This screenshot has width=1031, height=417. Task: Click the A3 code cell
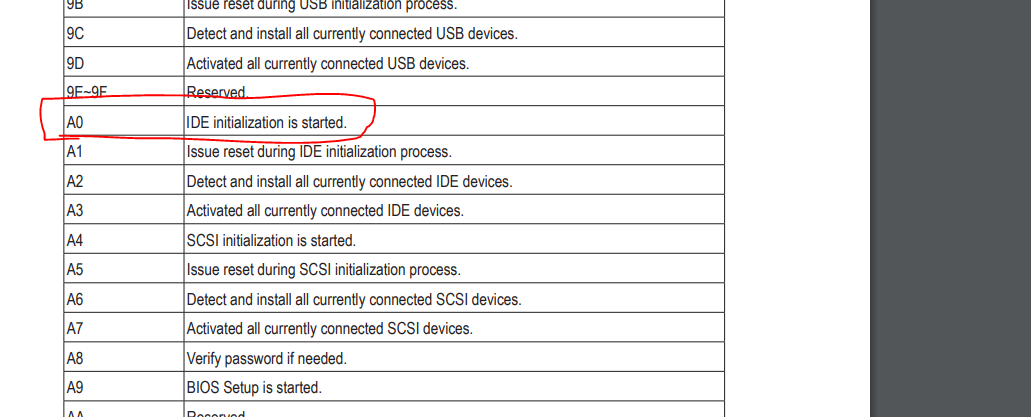pos(124,210)
